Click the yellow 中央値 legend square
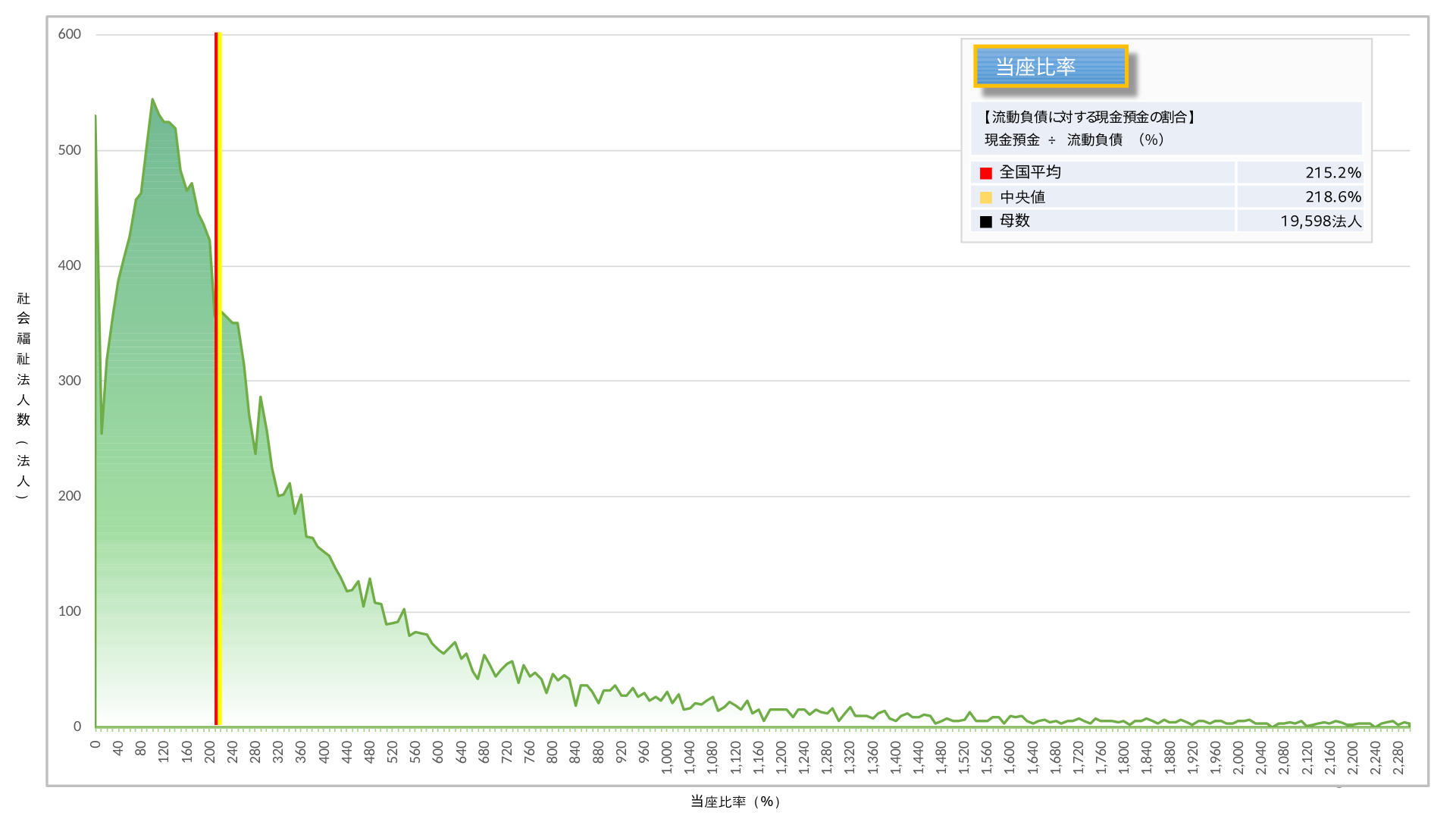The image size is (1456, 819). click(x=985, y=198)
